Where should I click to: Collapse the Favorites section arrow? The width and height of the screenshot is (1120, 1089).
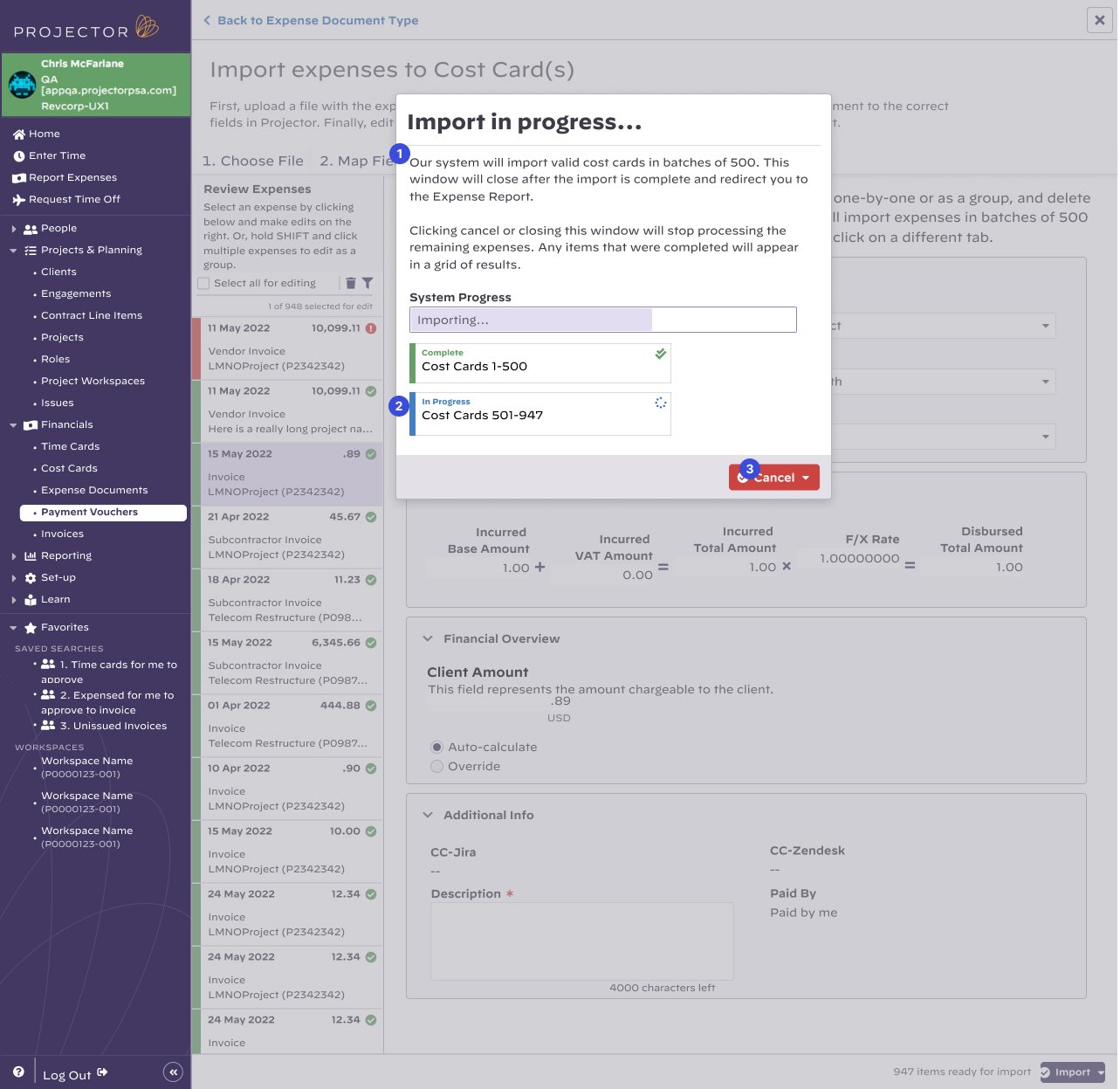13,628
